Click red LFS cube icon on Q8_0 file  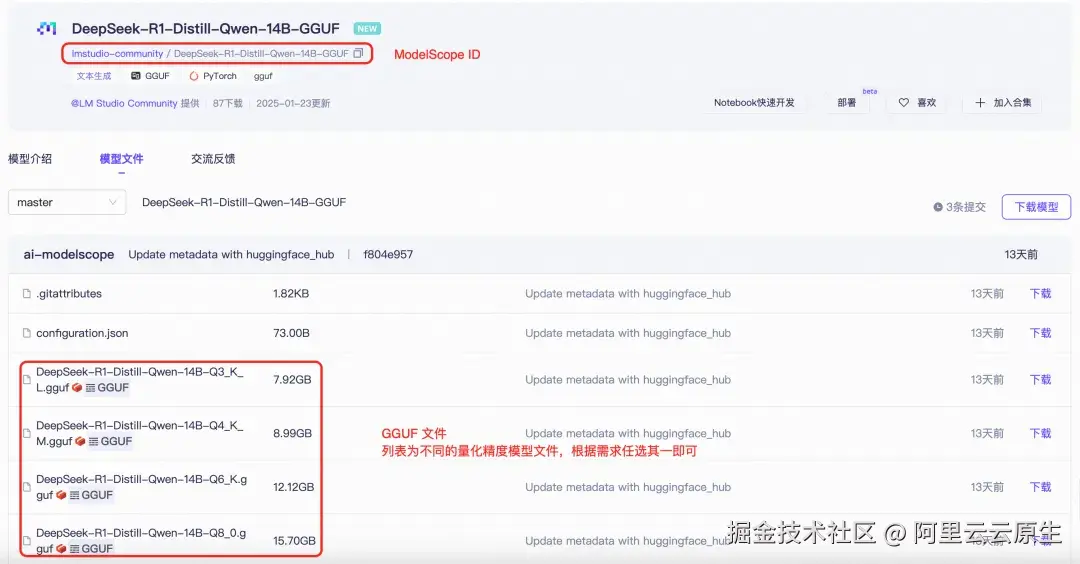[61, 549]
